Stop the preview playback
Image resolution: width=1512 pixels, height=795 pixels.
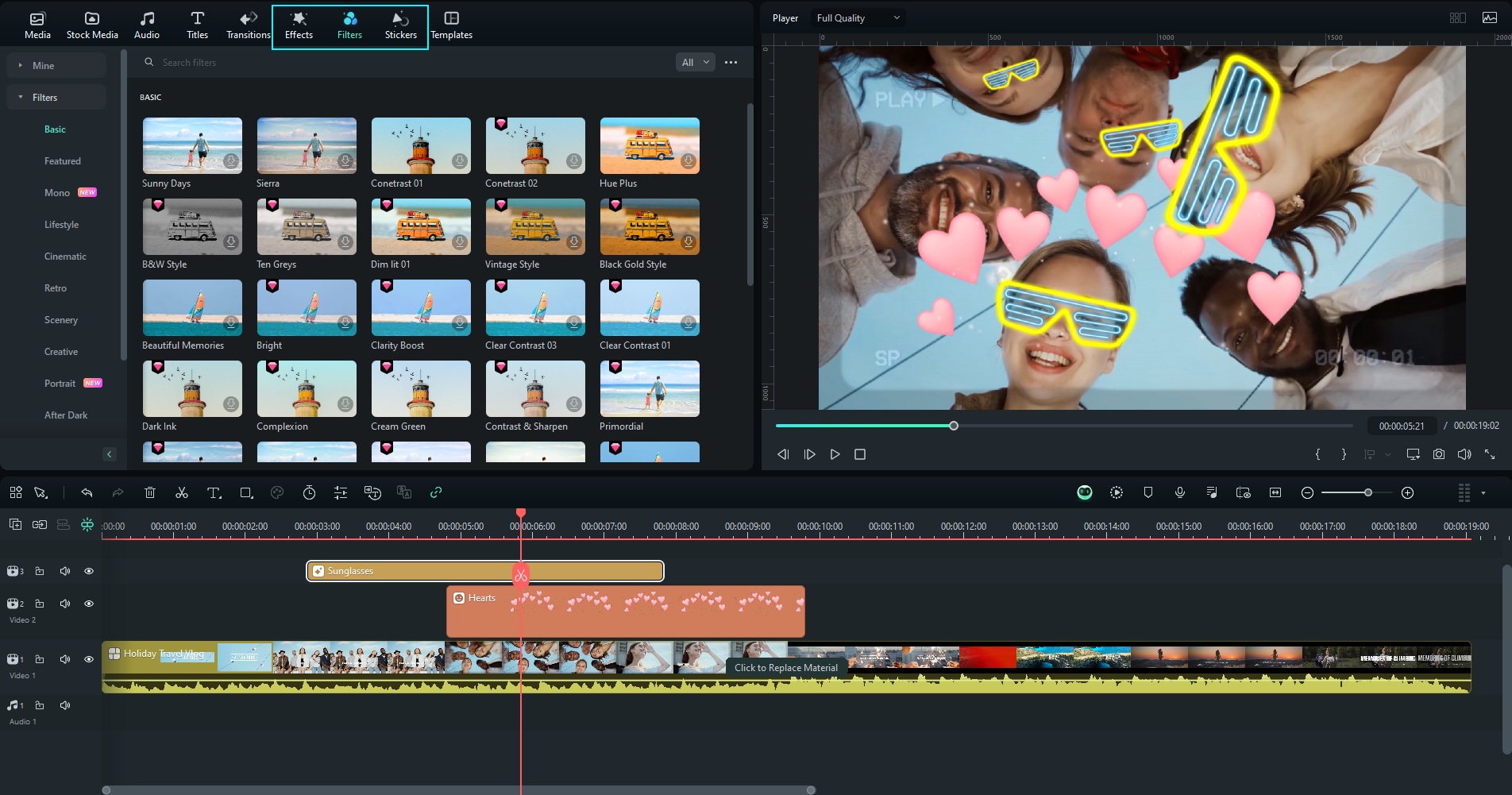[x=860, y=454]
